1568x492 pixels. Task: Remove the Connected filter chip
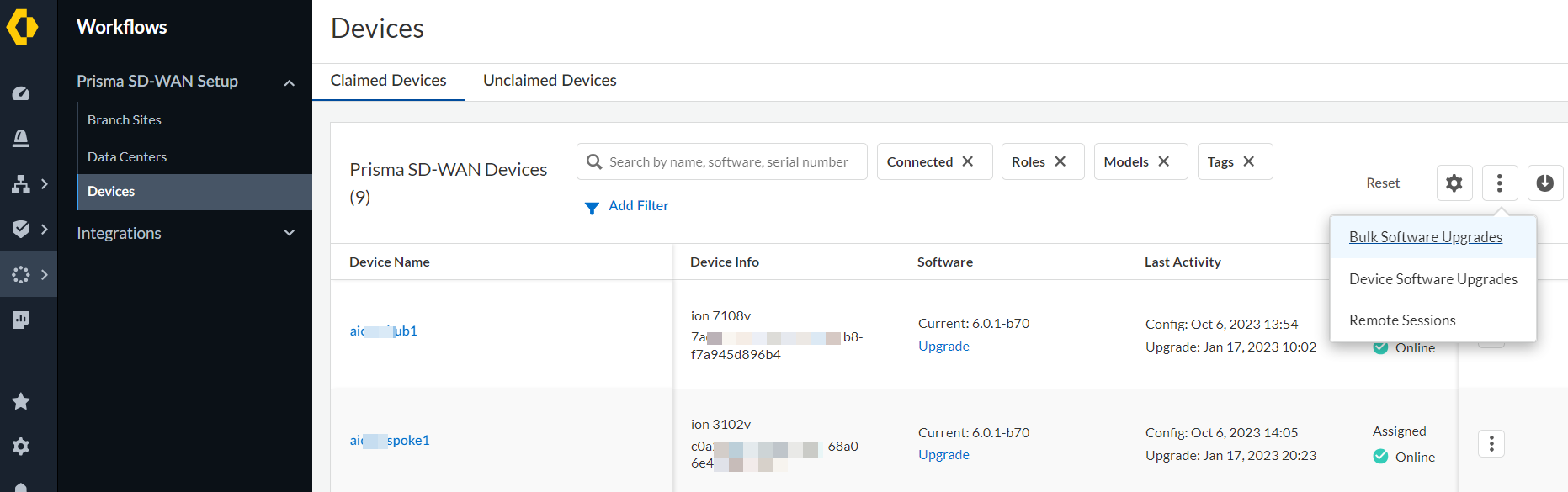pyautogui.click(x=968, y=161)
